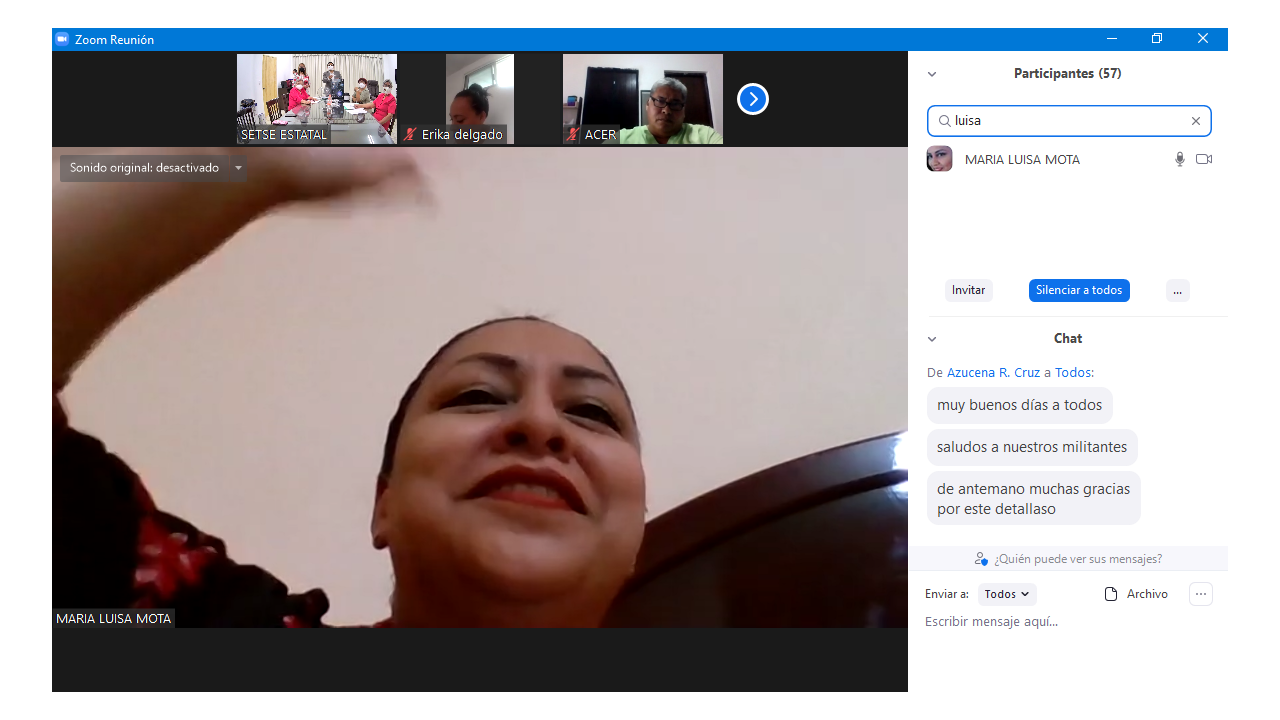Collapse the Chat panel chevron
The height and width of the screenshot is (720, 1280).
pyautogui.click(x=932, y=339)
